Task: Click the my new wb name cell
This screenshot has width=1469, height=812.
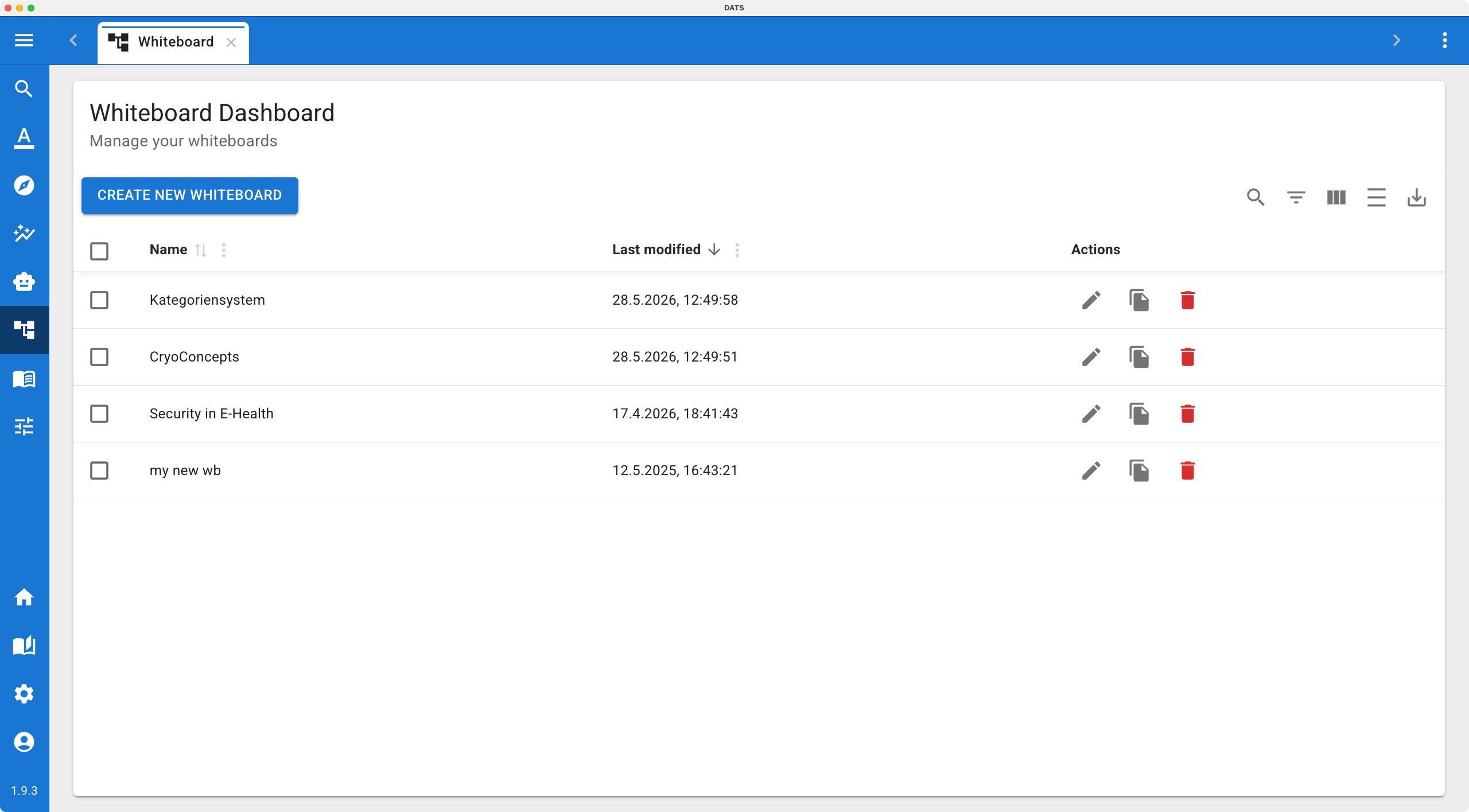Action: [185, 471]
